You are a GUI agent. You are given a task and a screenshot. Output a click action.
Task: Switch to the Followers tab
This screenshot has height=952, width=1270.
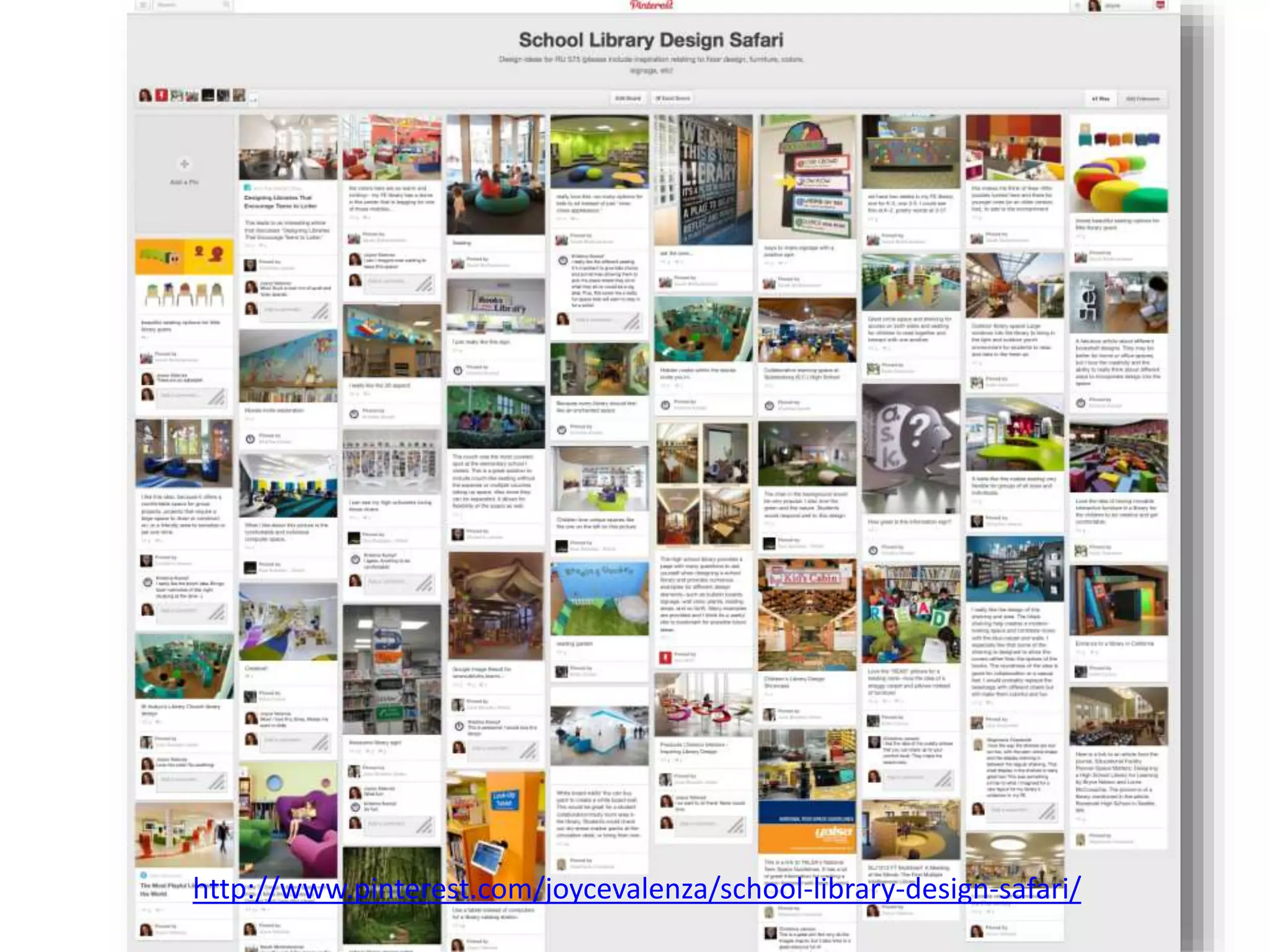pos(1142,99)
